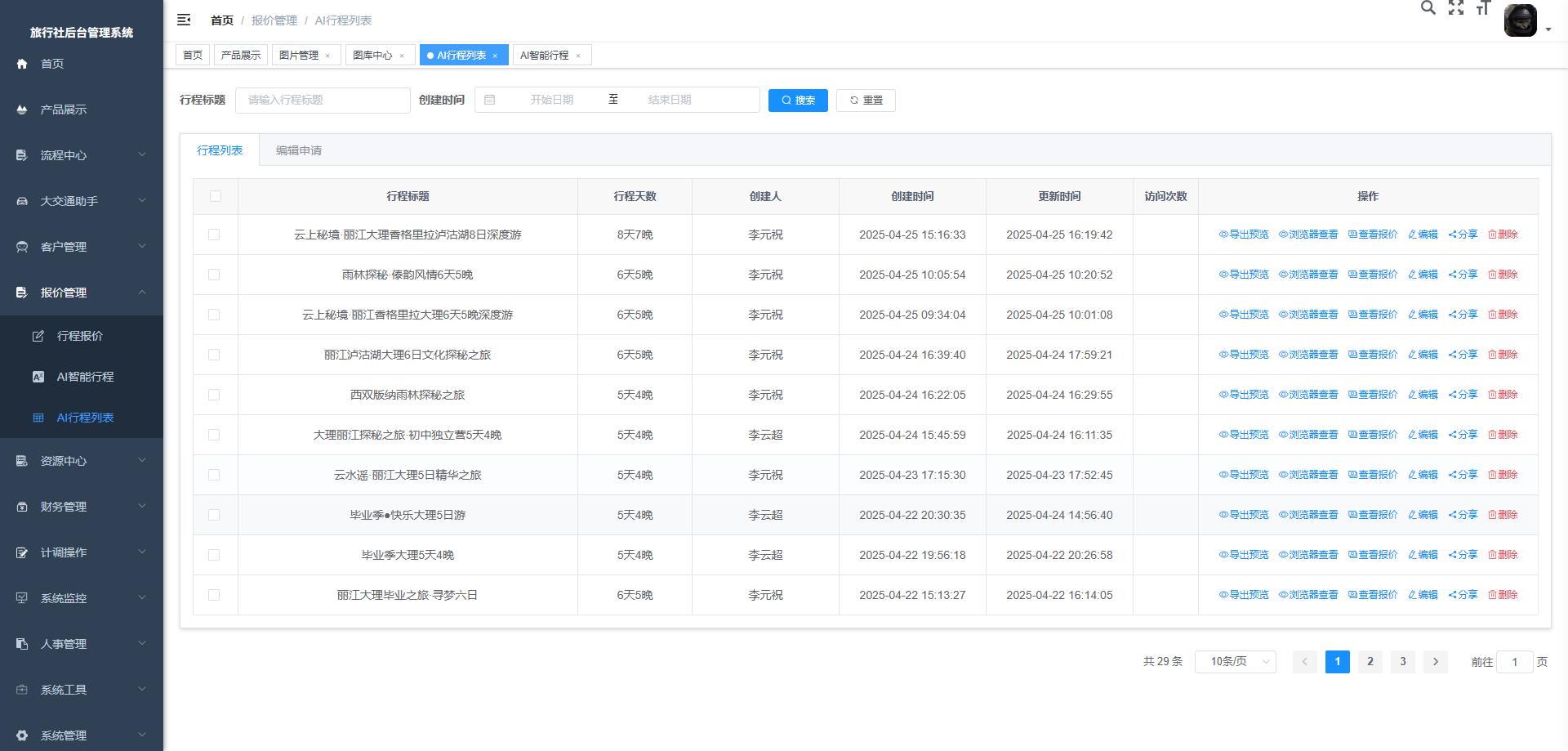Open the calendar icon in the date range field
Image resolution: width=1568 pixels, height=751 pixels.
click(x=490, y=100)
